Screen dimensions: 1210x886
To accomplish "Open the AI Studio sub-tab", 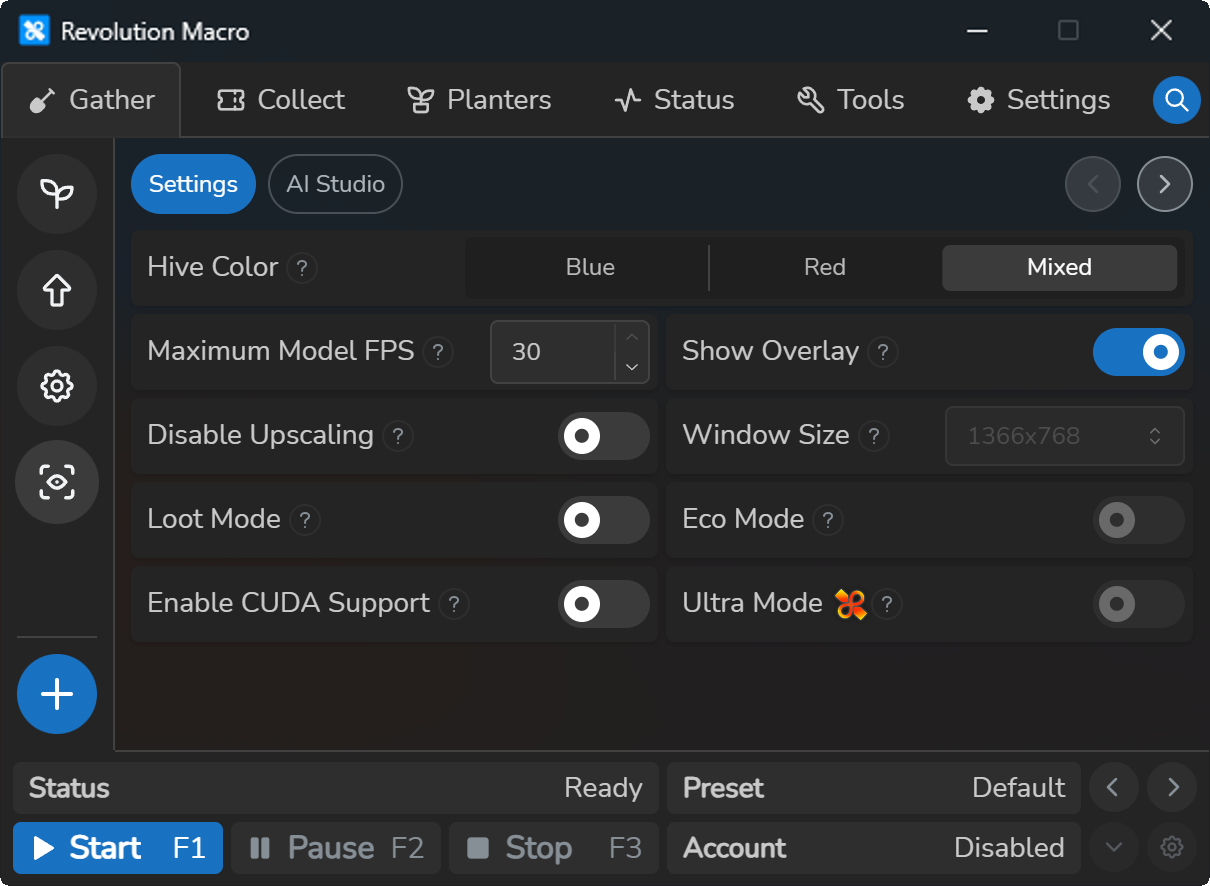I will click(336, 184).
